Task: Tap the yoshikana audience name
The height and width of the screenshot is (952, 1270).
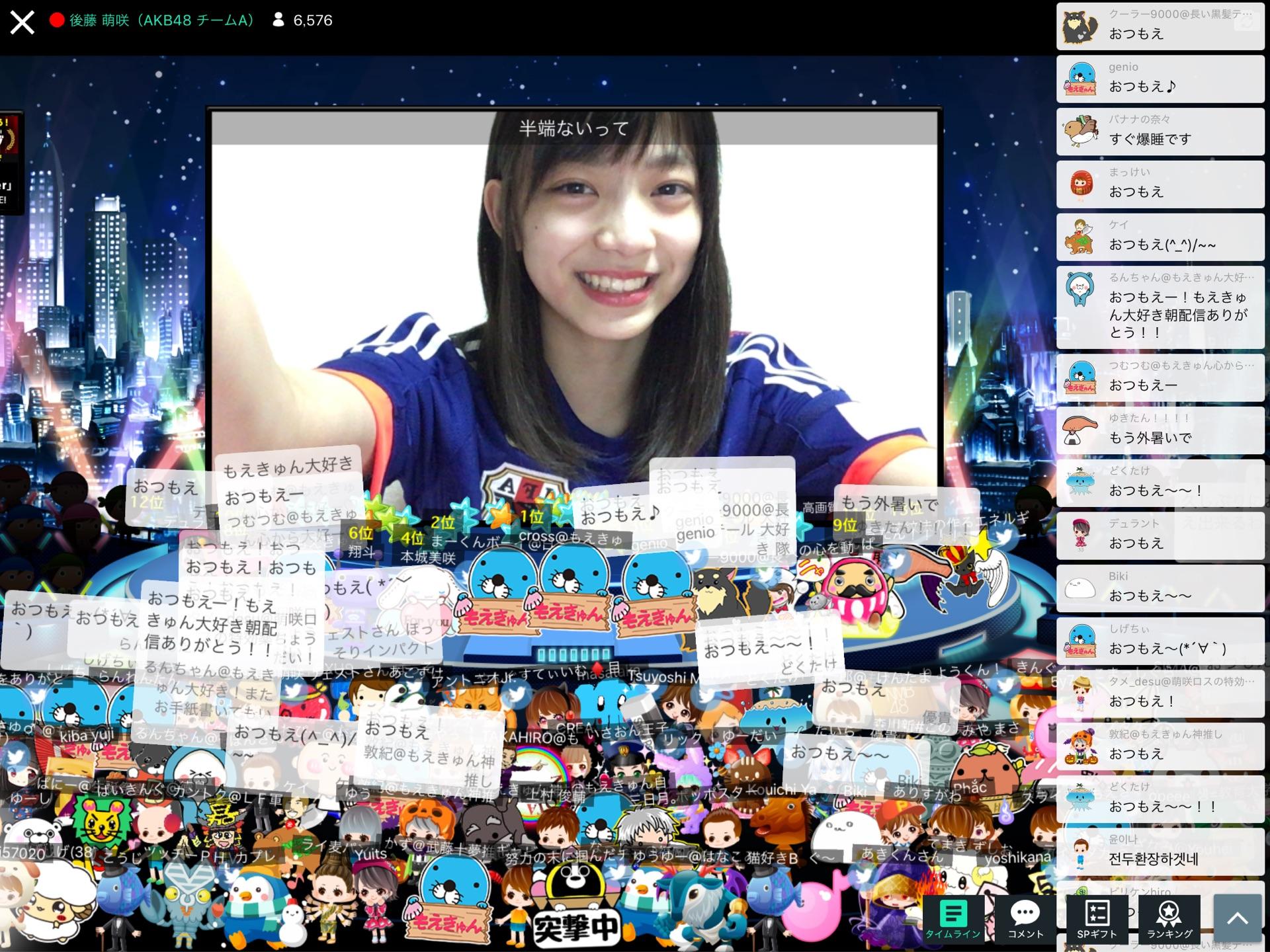Action: [1018, 858]
